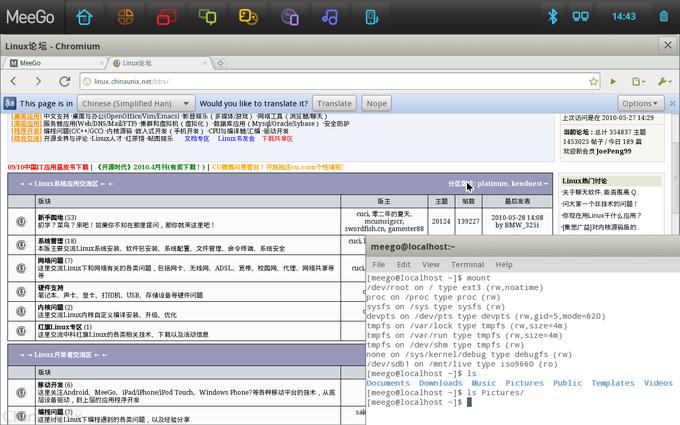Viewport: 680px width, 425px height.
Task: Click the Downloads folder in terminal output
Action: [441, 383]
